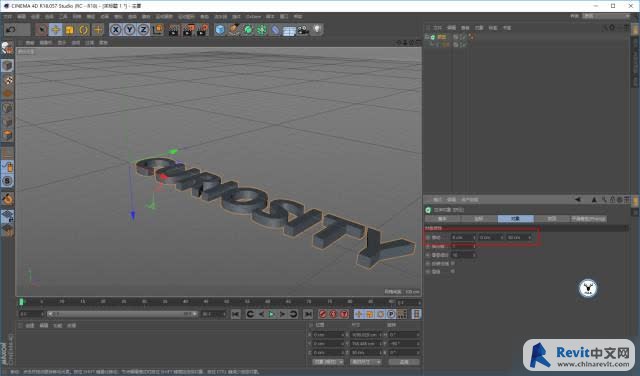The width and height of the screenshot is (640, 376).
Task: Toggle parameter P keyframe recording
Action: point(391,314)
